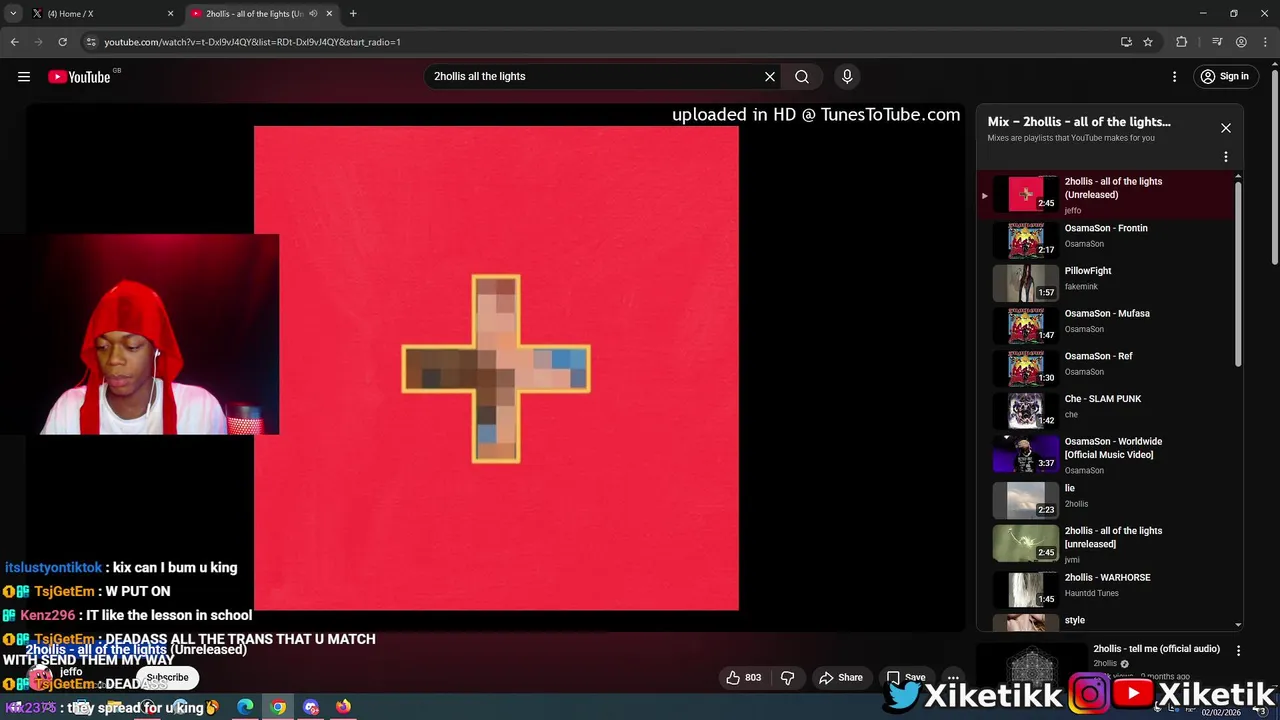Go back in browser history
This screenshot has width=1280, height=720.
click(x=14, y=42)
